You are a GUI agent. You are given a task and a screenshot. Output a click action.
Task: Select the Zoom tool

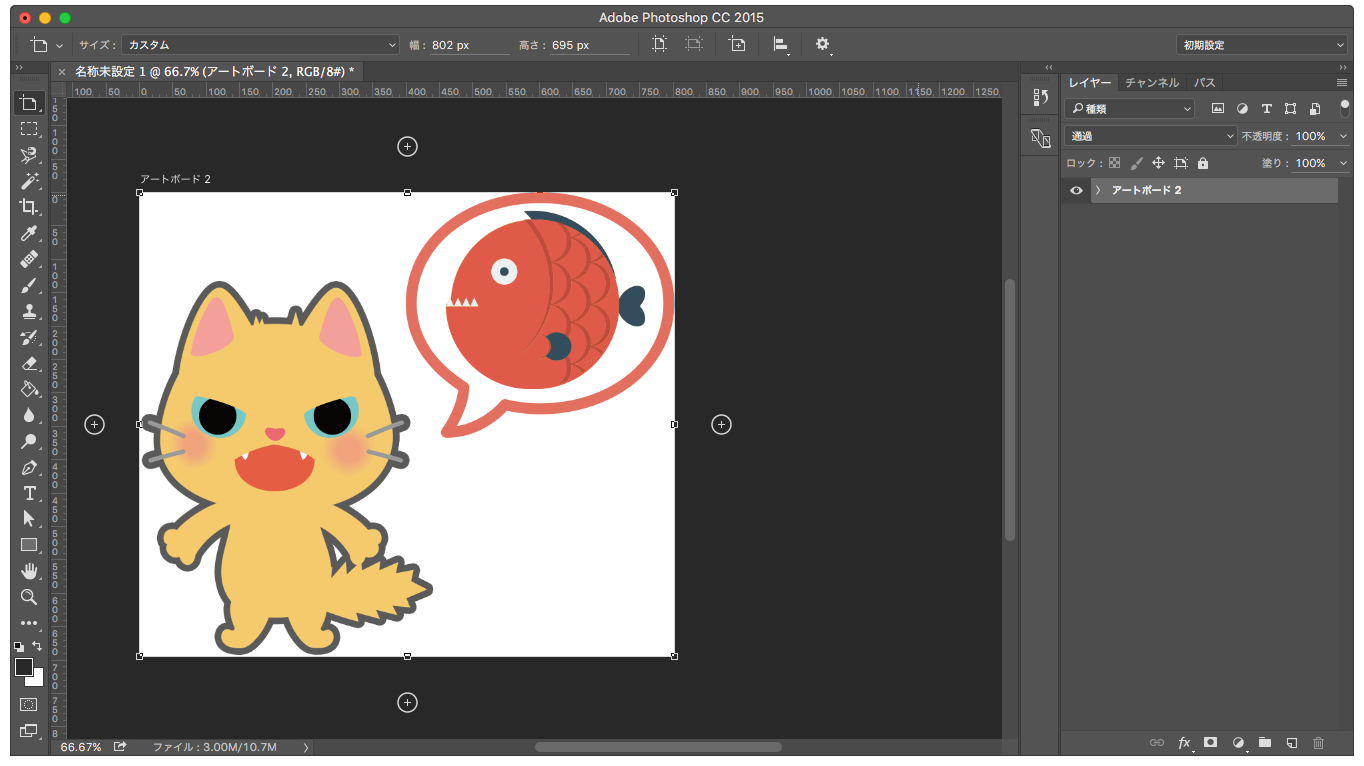pos(28,597)
